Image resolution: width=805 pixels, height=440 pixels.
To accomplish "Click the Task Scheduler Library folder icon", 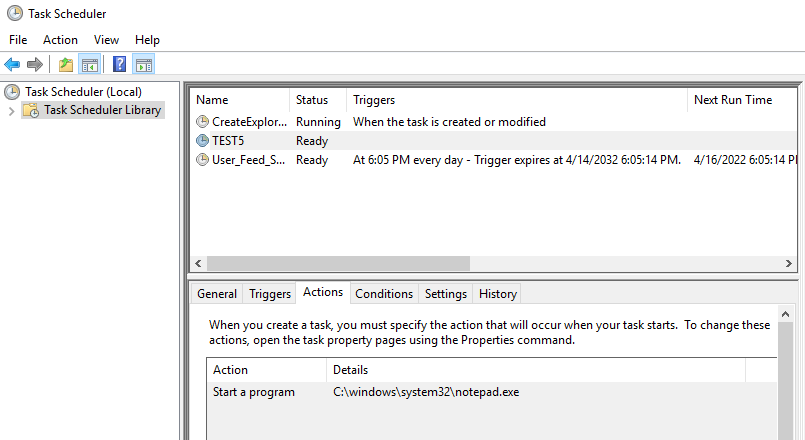I will pos(31,110).
